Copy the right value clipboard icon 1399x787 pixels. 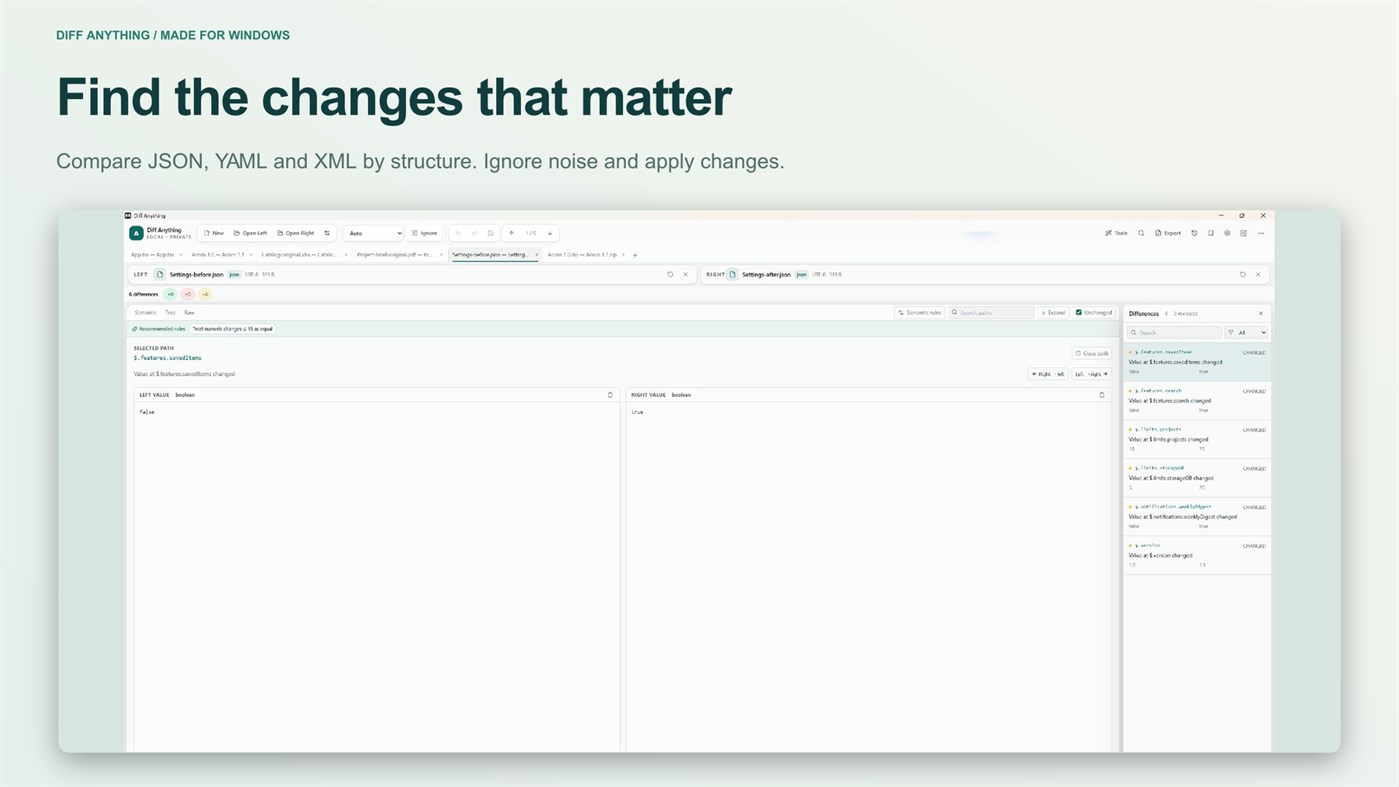(x=1102, y=395)
